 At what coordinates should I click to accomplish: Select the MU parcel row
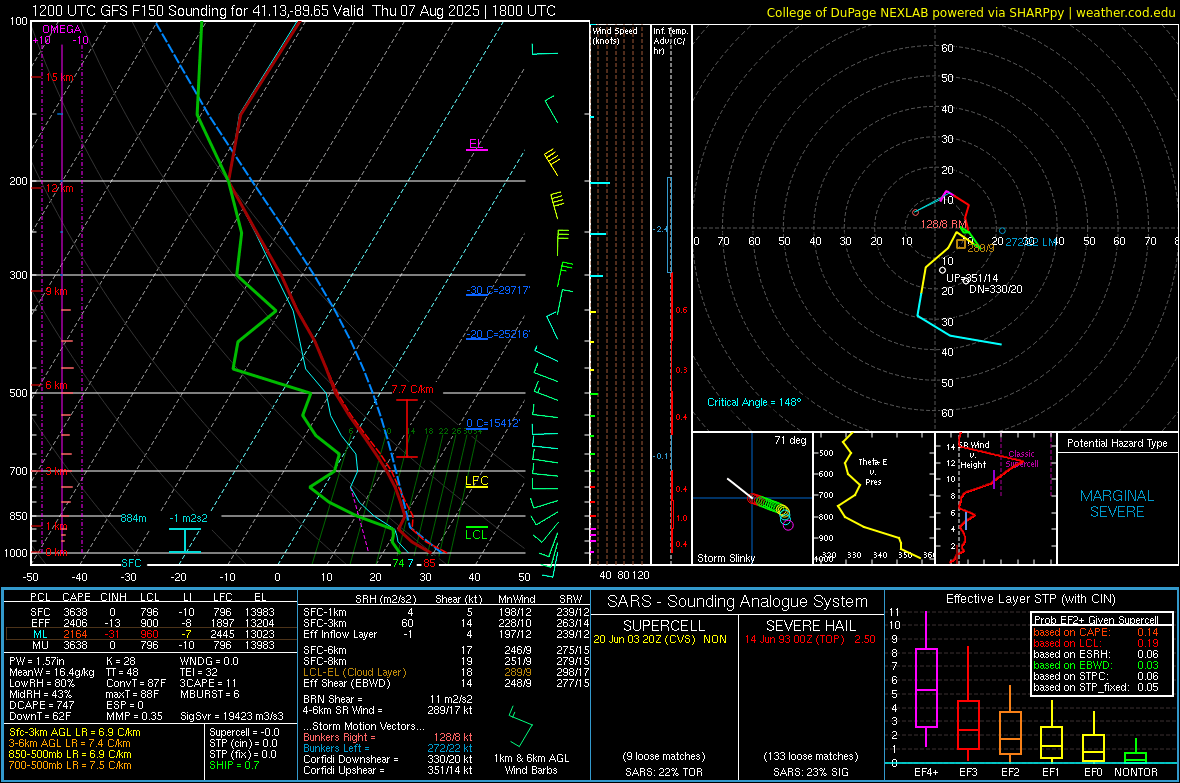pyautogui.click(x=151, y=644)
